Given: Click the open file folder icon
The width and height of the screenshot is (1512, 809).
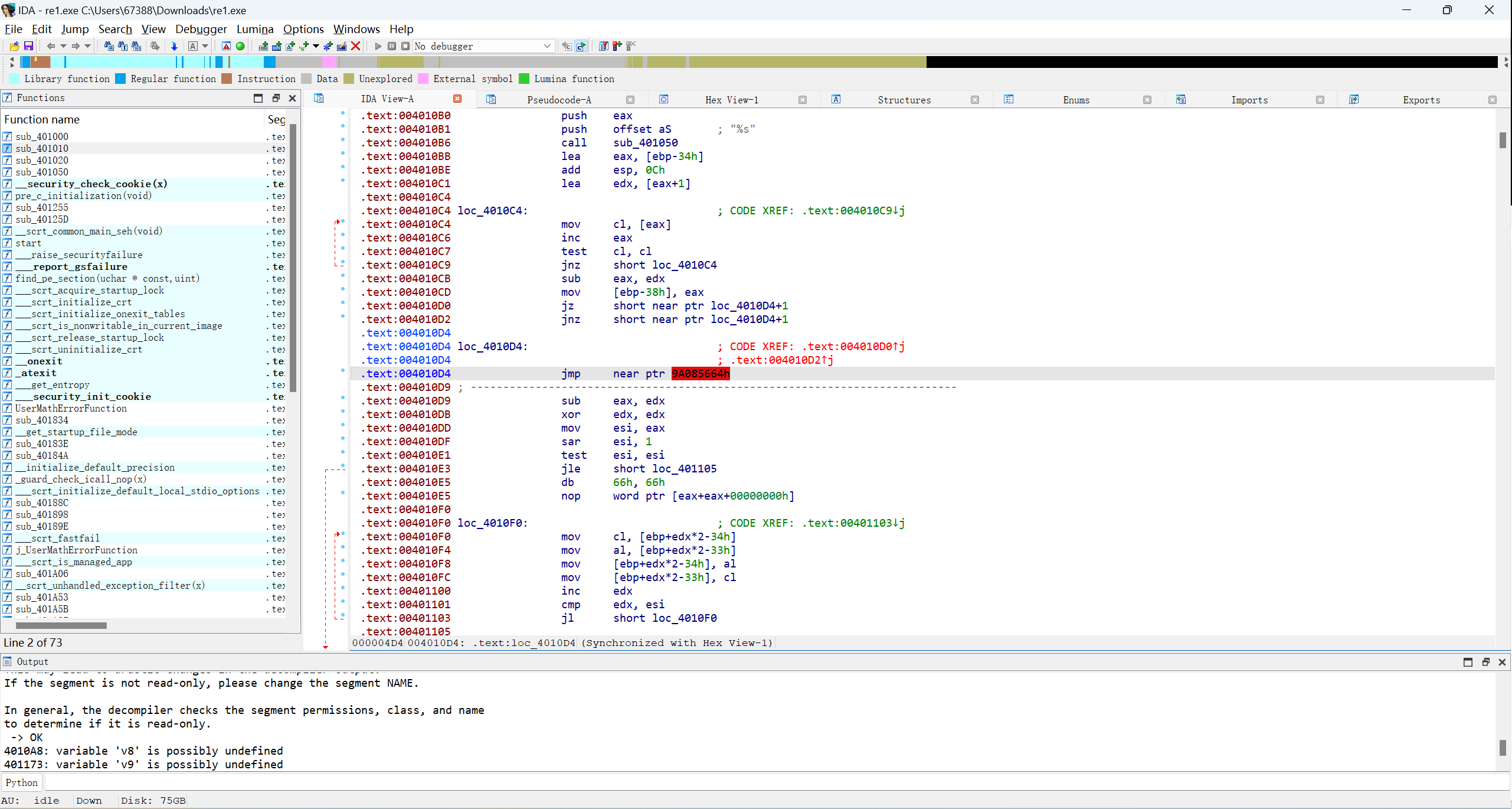Looking at the screenshot, I should click(x=14, y=46).
